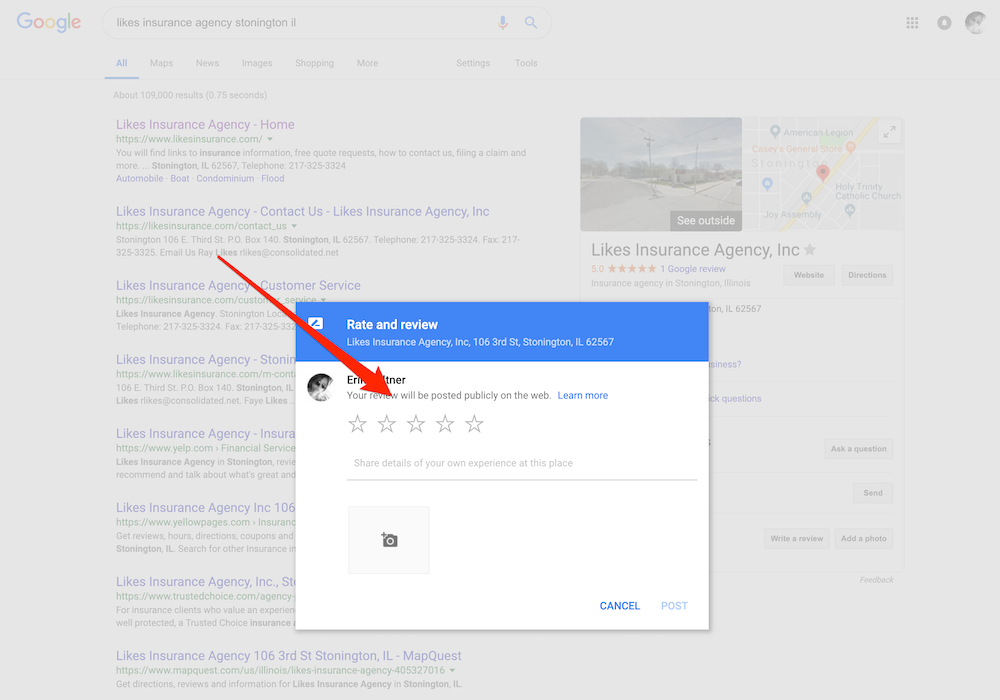The height and width of the screenshot is (700, 1000).
Task: Open the Boat sitelink
Action: coord(180,179)
